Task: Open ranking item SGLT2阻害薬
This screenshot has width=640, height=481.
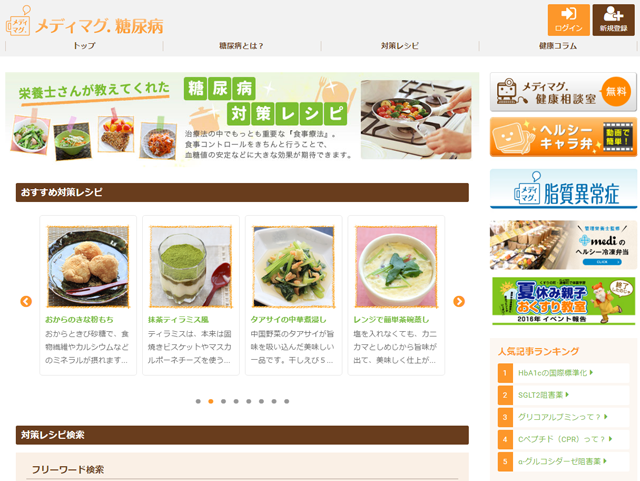Action: click(x=543, y=395)
